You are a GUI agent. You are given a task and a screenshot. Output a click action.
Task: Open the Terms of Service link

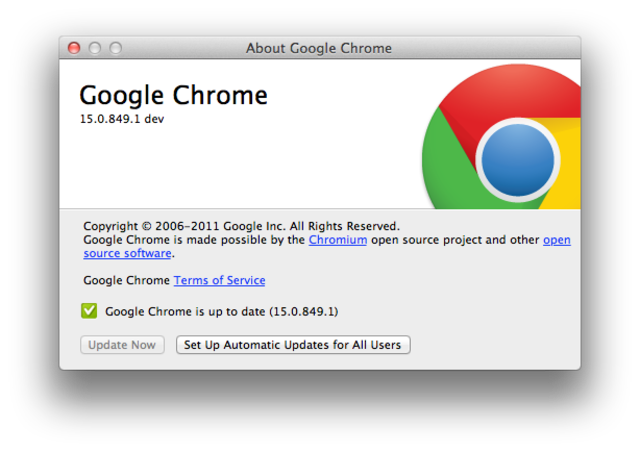click(x=219, y=280)
